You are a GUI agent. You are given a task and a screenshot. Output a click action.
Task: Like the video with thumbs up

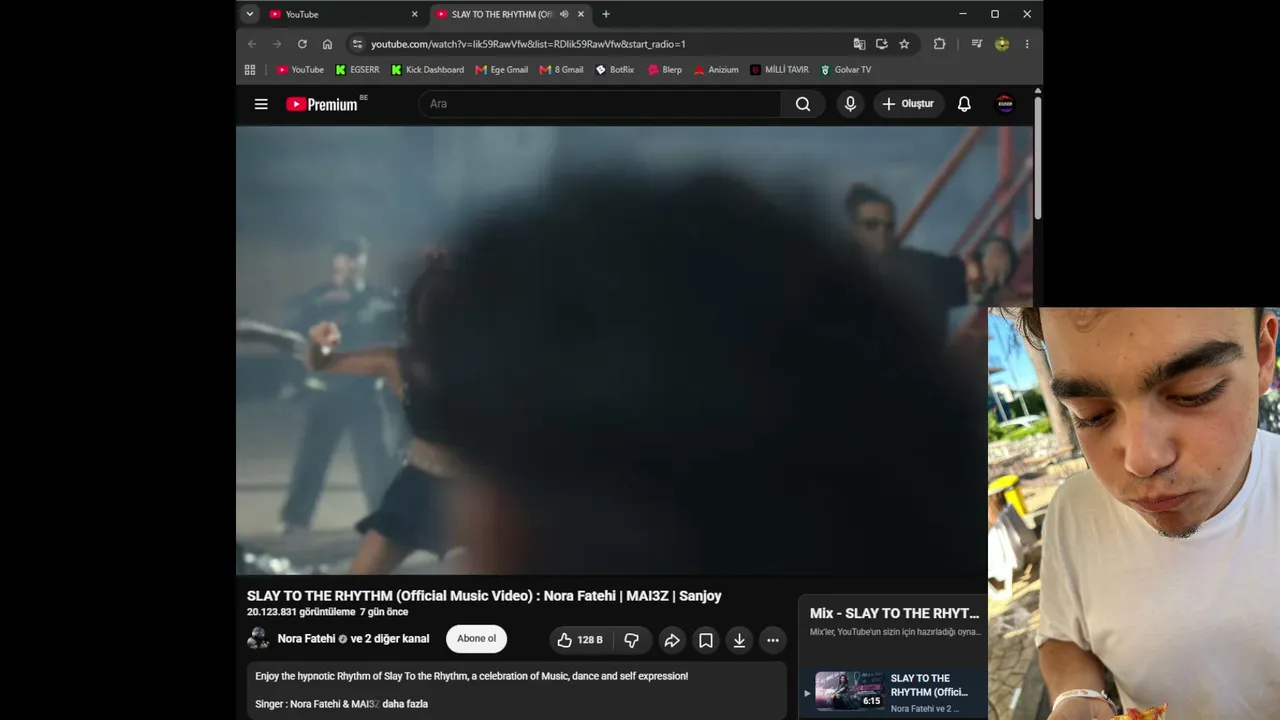point(580,640)
